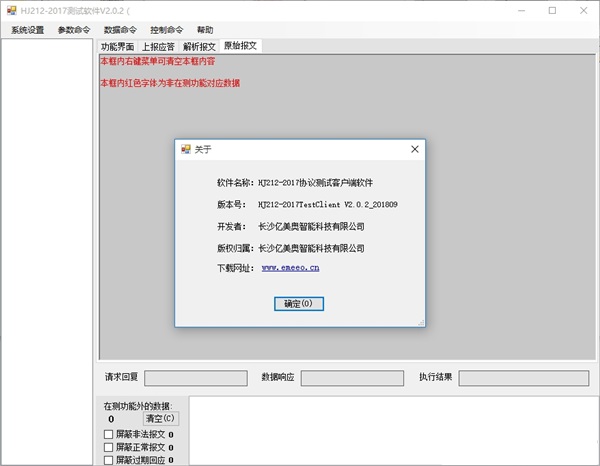
Task: Click the main window app icon
Action: tap(12, 10)
